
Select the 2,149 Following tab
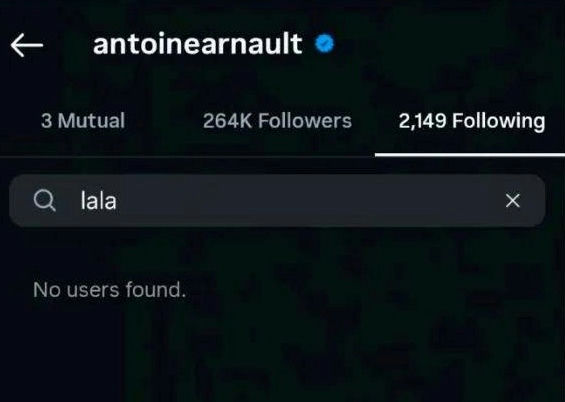[x=472, y=121]
